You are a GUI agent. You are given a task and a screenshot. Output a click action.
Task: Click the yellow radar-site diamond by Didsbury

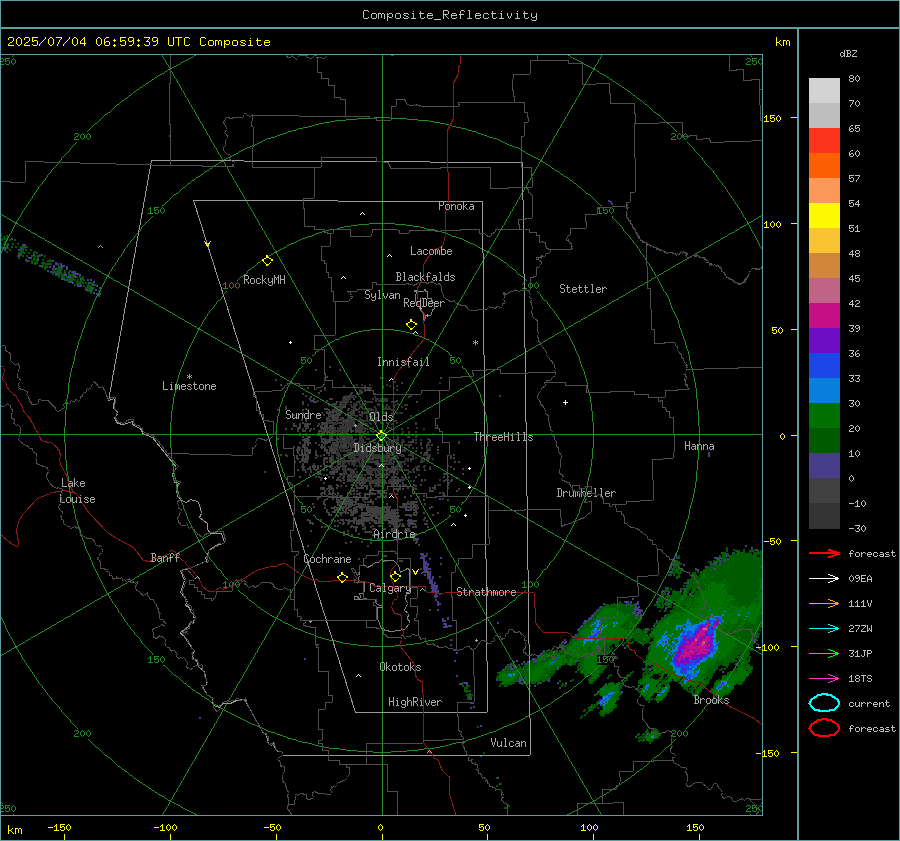coord(381,436)
